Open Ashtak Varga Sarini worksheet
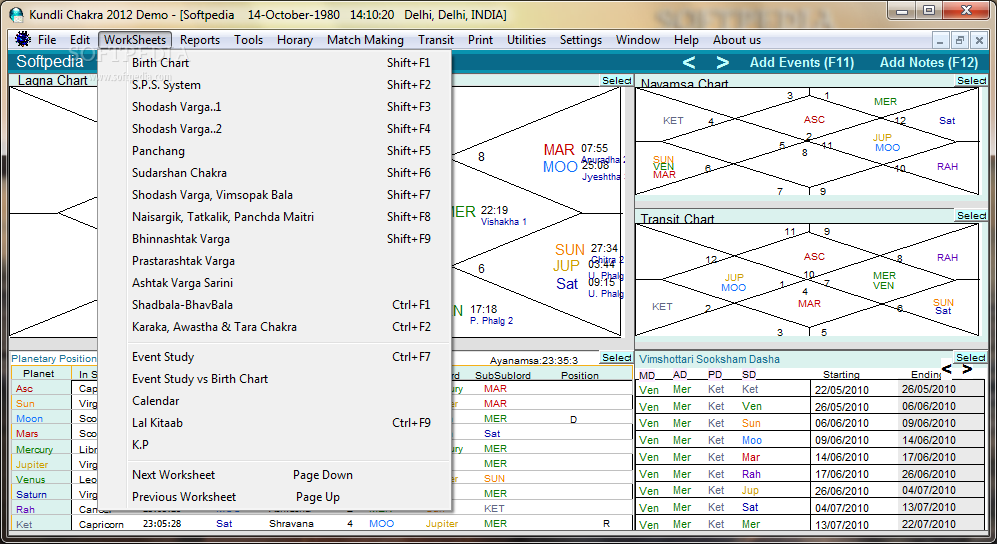This screenshot has height=544, width=997. 275,283
